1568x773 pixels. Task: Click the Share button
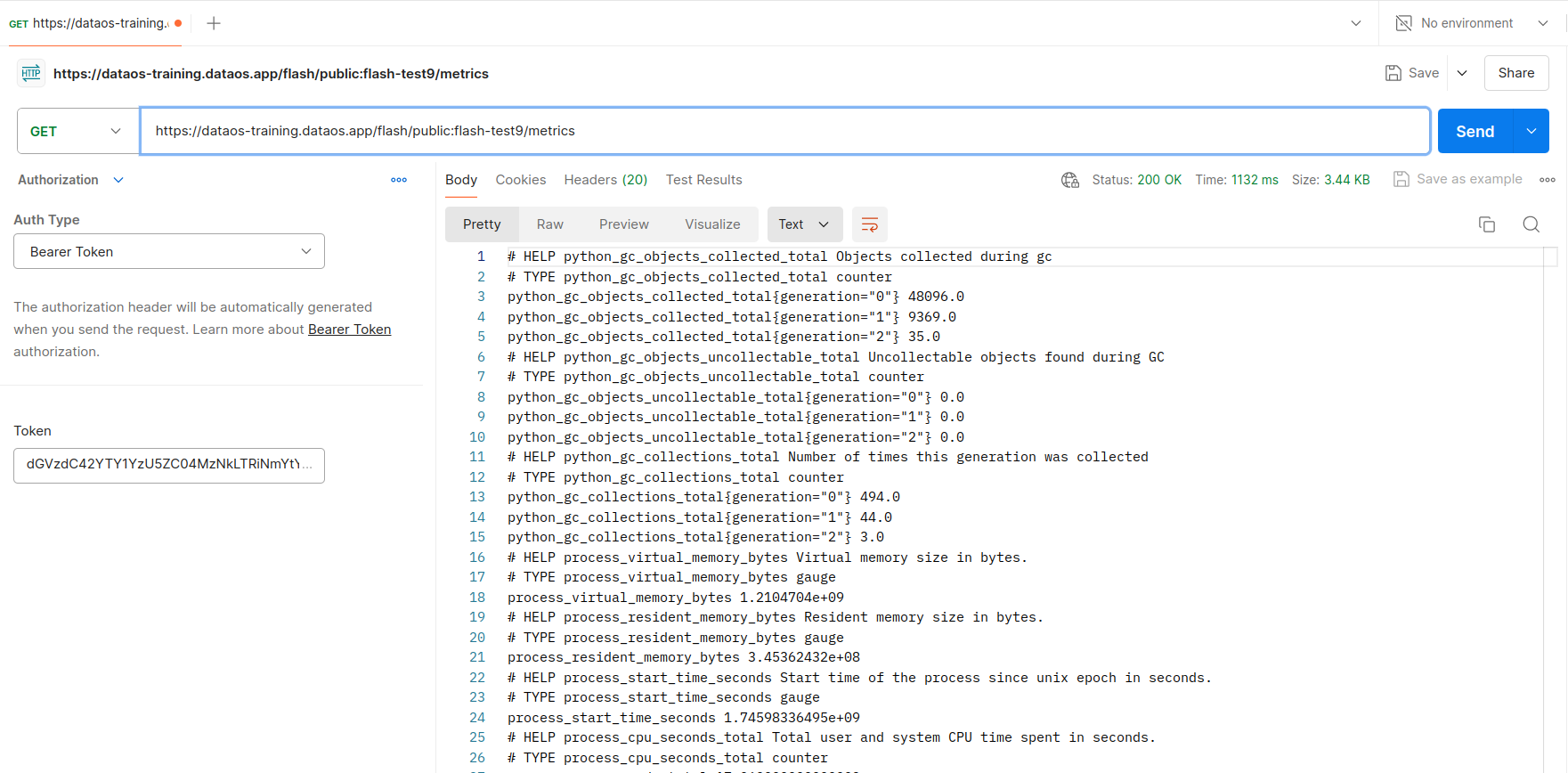(1516, 73)
